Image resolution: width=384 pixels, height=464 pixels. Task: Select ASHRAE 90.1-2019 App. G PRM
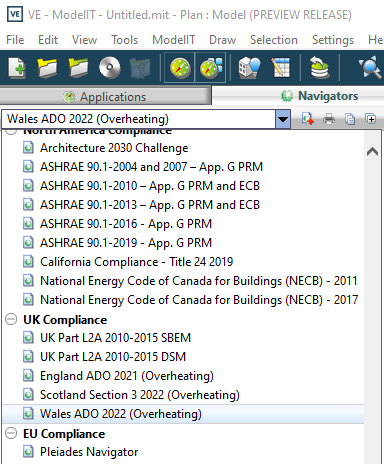click(x=126, y=243)
